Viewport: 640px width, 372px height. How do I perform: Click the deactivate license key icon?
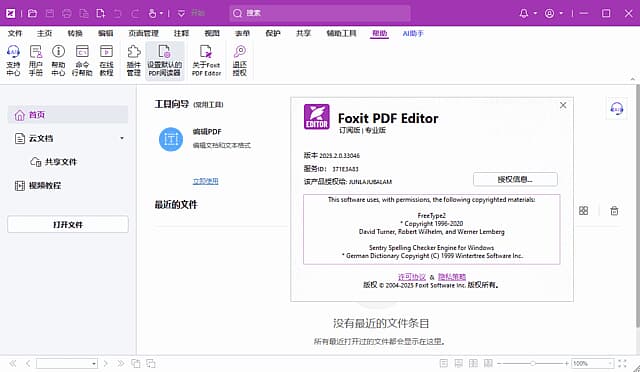click(240, 60)
